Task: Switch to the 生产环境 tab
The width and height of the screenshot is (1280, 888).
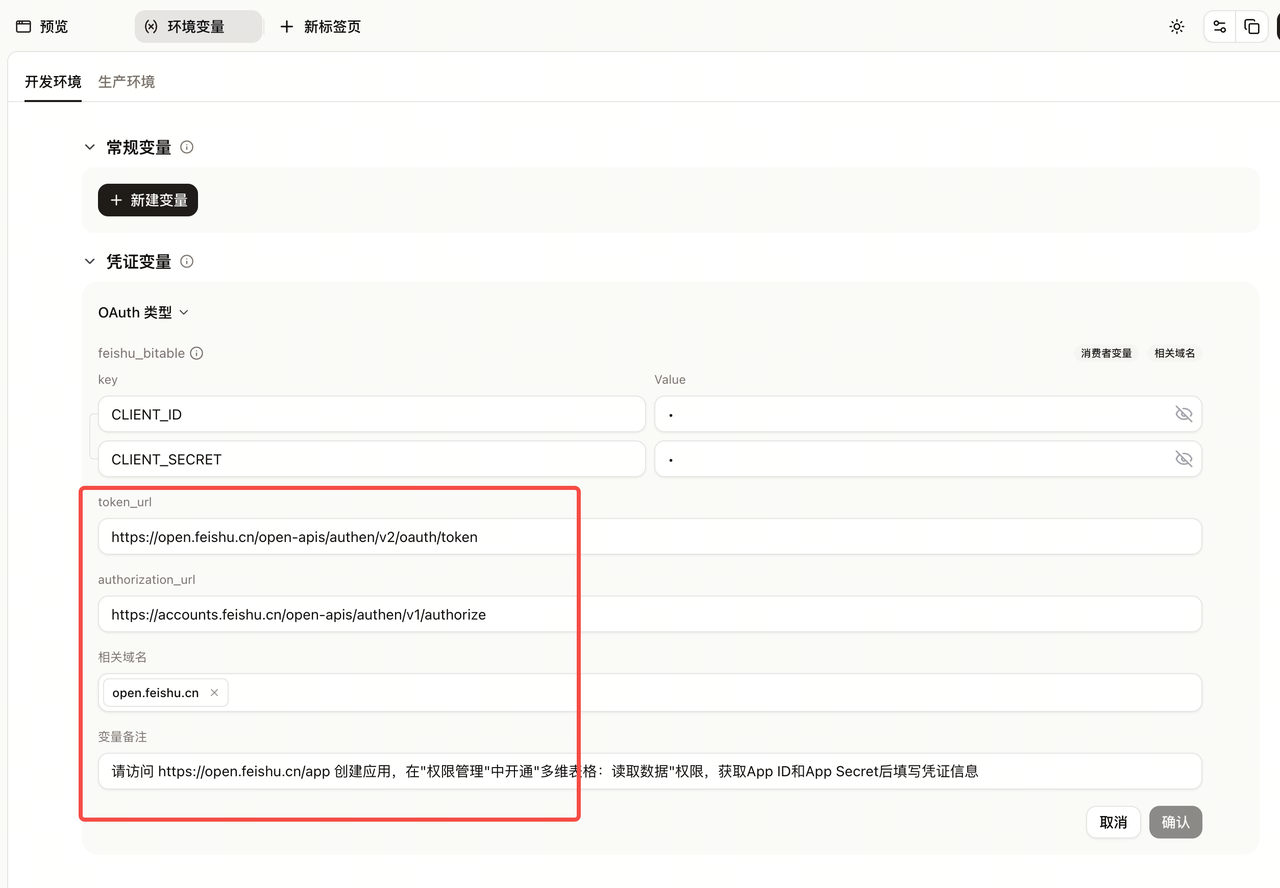Action: [x=126, y=82]
